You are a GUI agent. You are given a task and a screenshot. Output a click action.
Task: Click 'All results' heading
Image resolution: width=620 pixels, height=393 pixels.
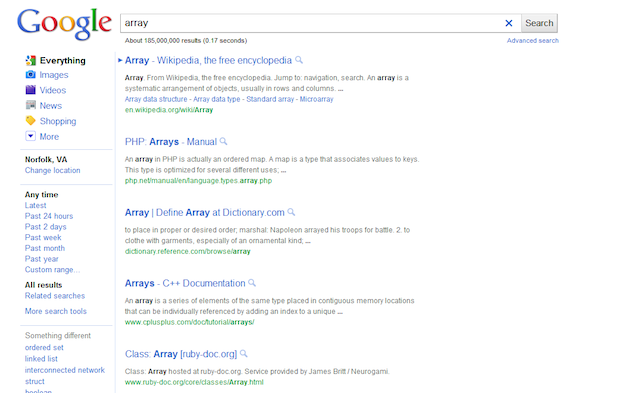point(43,285)
